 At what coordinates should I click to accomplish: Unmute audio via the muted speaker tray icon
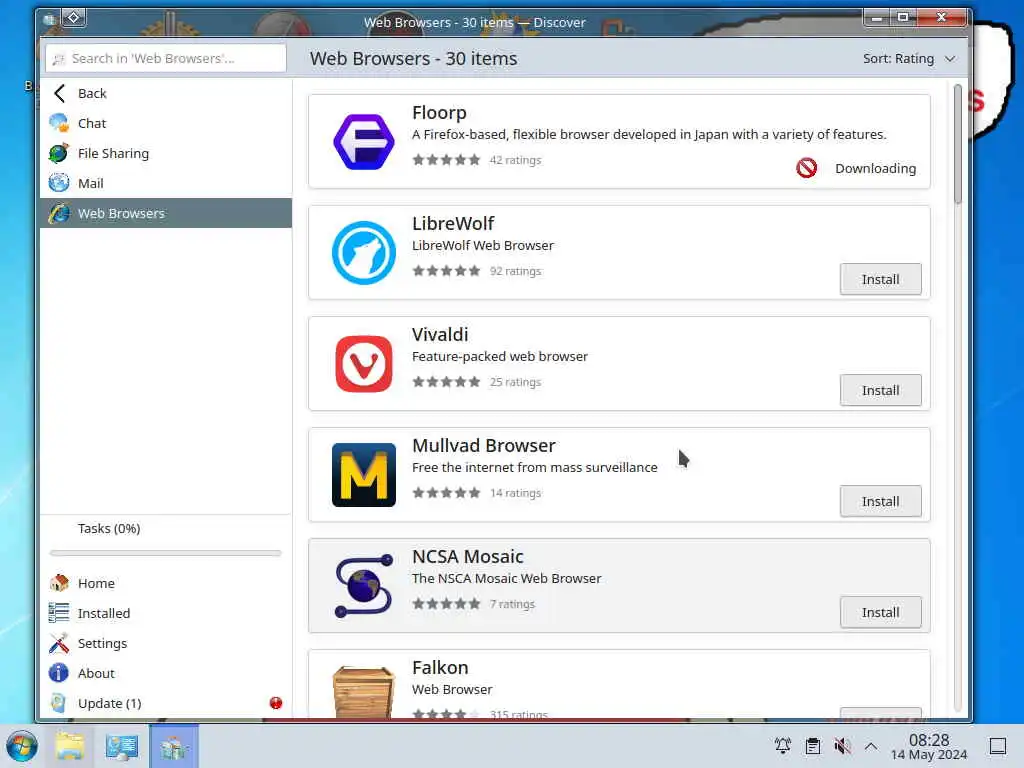(x=842, y=745)
